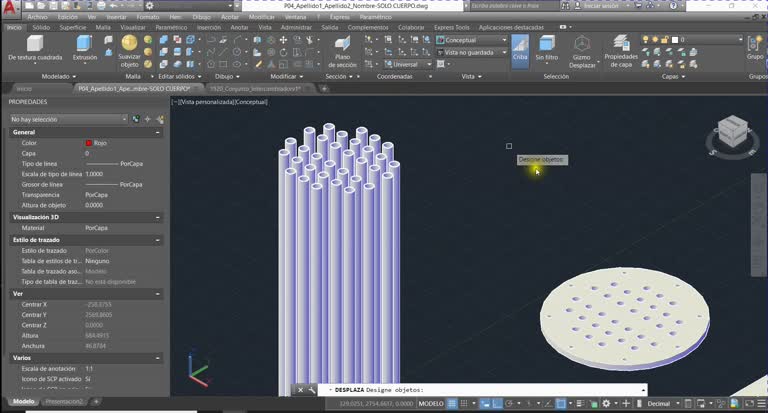Click the viewport label Vista personalizada
The image size is (768, 413).
coord(205,102)
